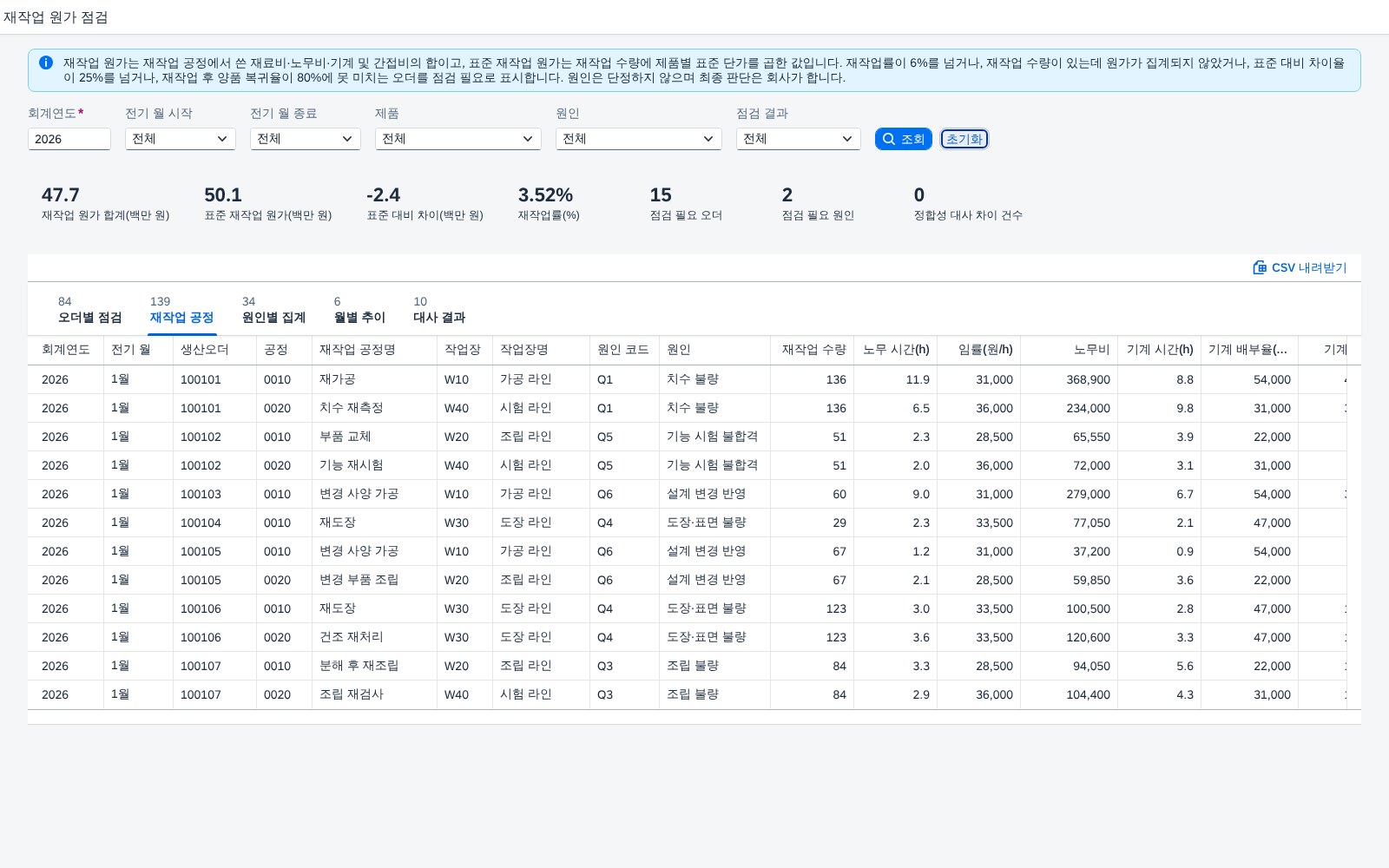Click the info icon in the blue notice banner
1389x868 pixels.
pyautogui.click(x=46, y=62)
